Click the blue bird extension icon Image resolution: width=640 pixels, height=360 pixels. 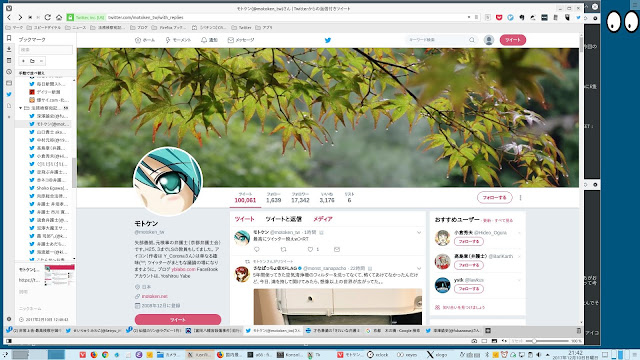coord(510,18)
